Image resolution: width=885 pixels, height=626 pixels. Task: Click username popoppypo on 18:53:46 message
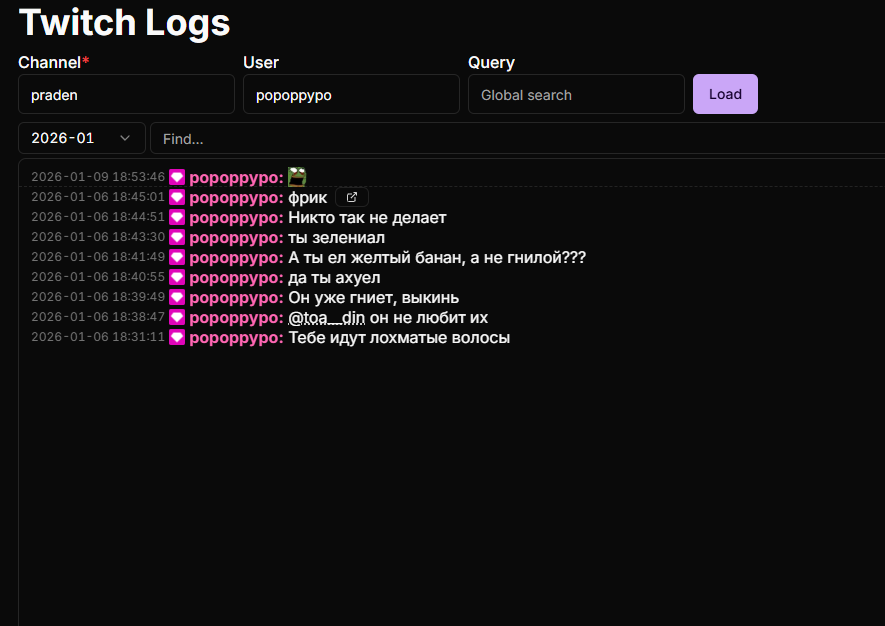click(x=236, y=178)
